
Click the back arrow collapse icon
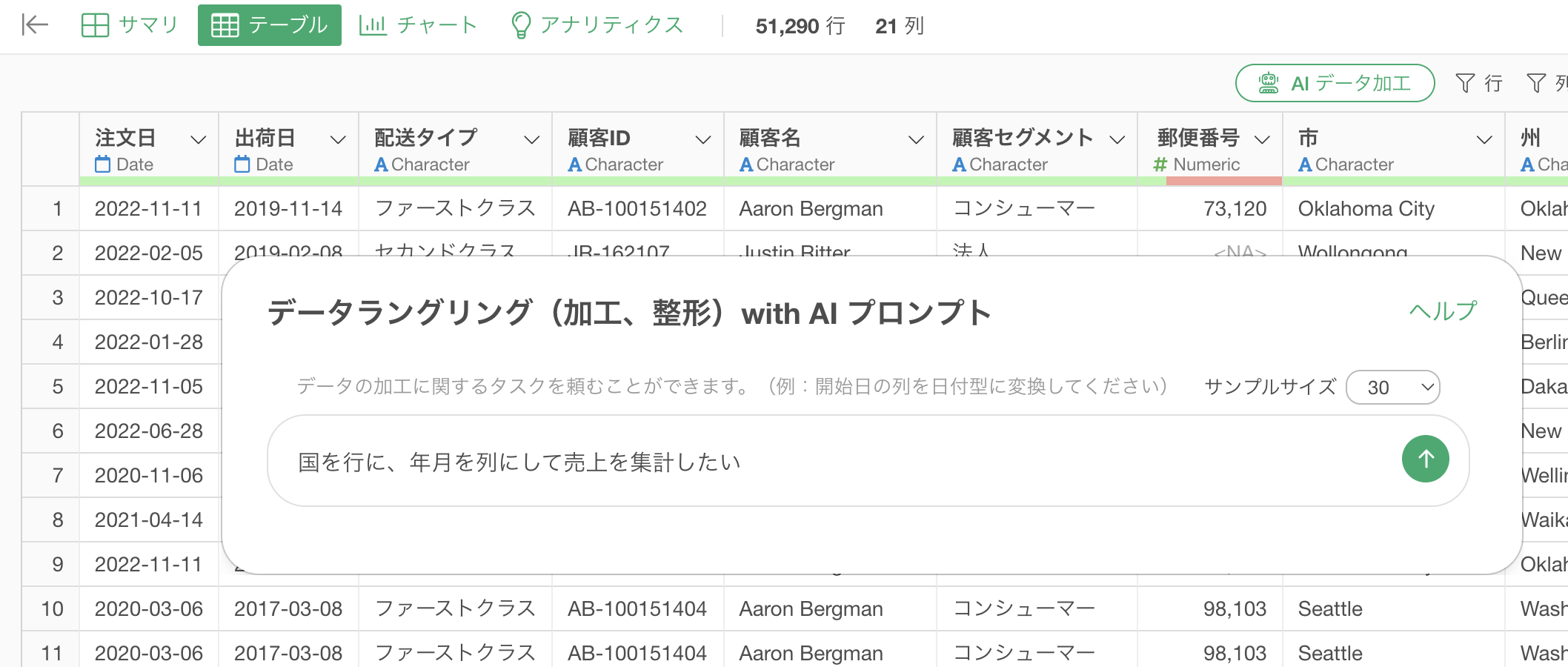click(35, 25)
